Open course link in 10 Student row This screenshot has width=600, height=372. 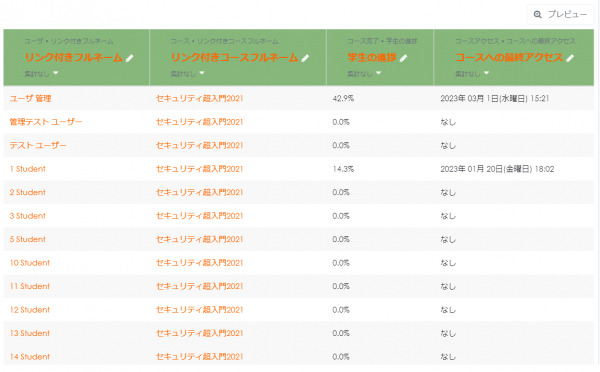point(199,263)
